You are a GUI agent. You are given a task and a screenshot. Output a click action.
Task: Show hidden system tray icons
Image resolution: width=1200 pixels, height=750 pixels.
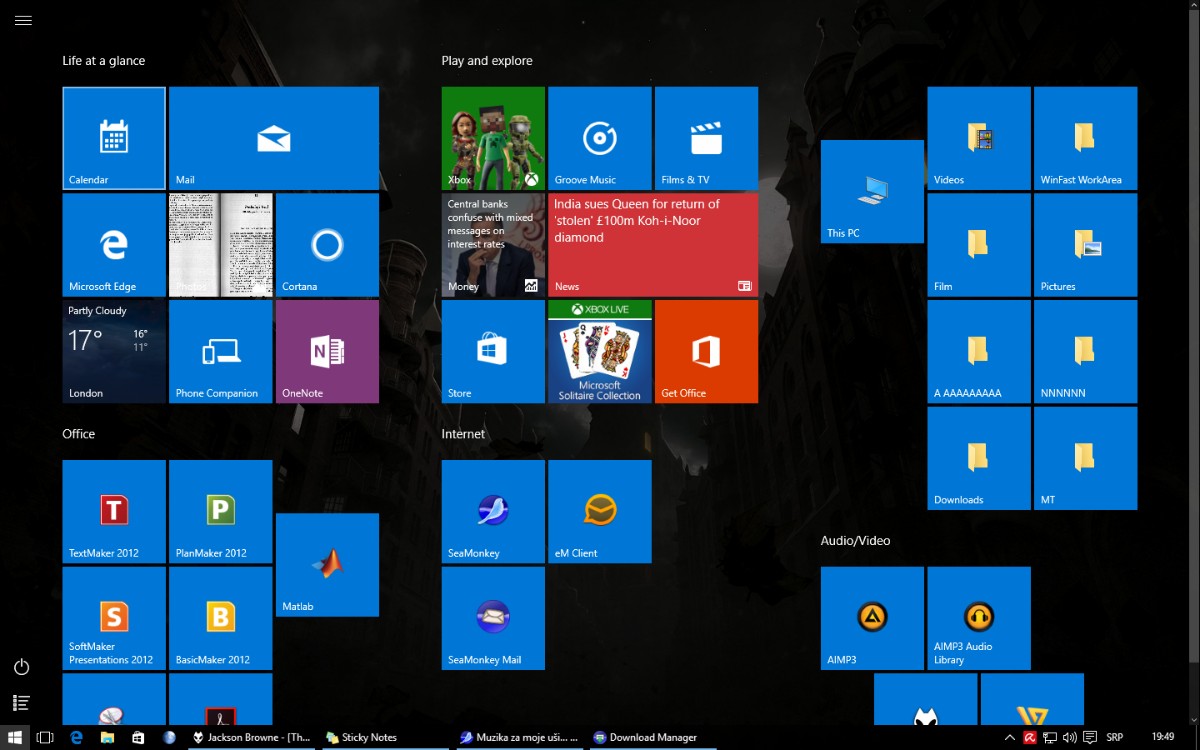tap(1010, 738)
